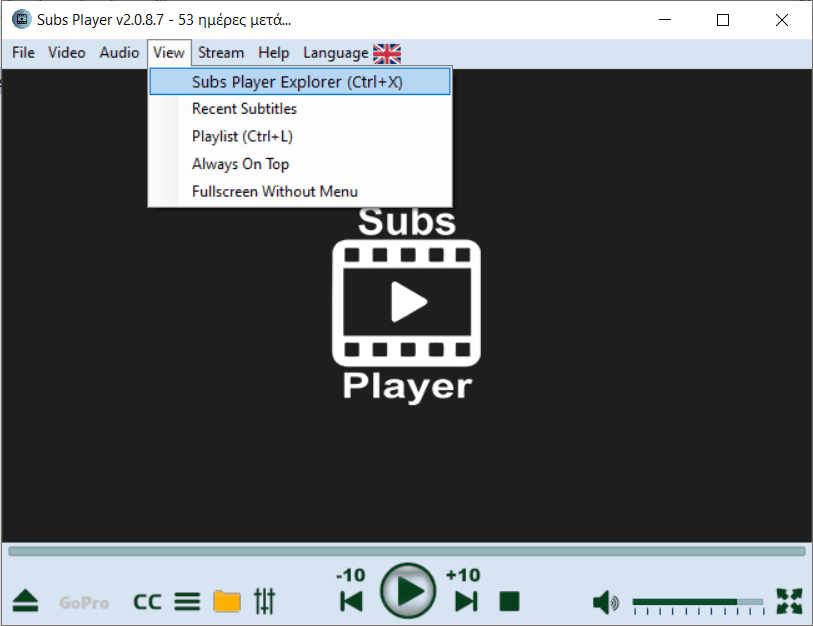The height and width of the screenshot is (626, 813).
Task: Select Playlist (Ctrl+L) menu item
Action: [x=300, y=136]
